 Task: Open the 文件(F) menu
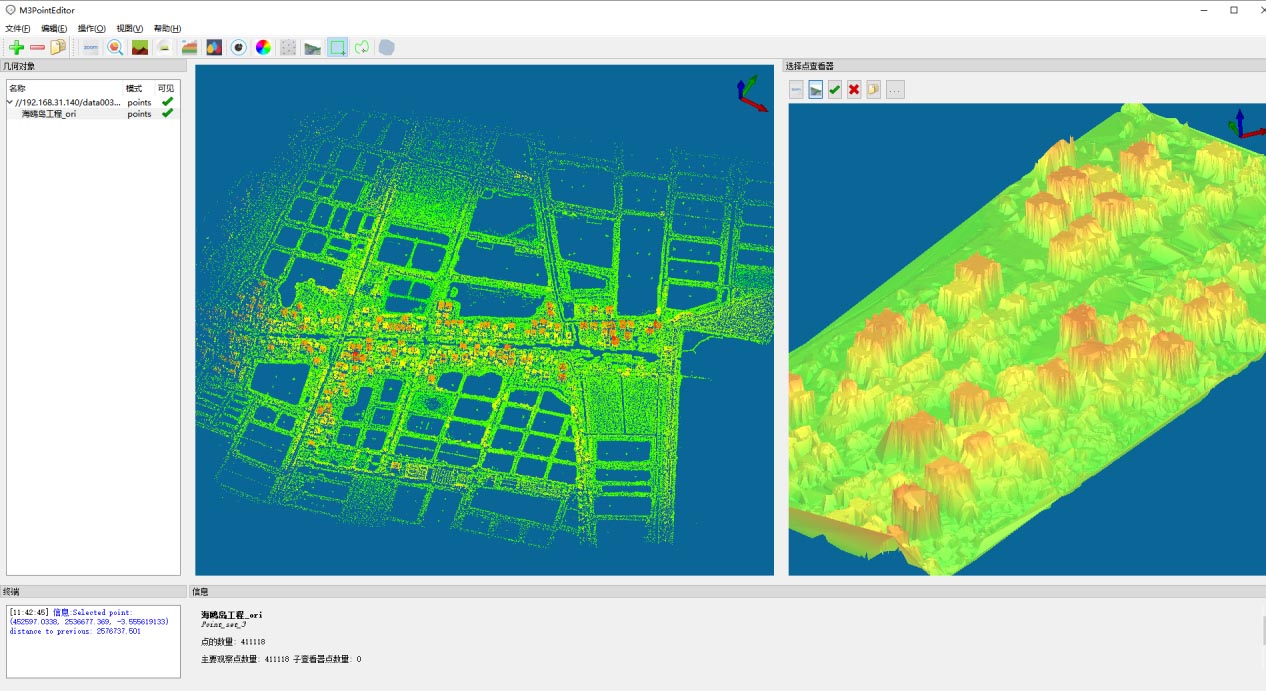coord(18,29)
